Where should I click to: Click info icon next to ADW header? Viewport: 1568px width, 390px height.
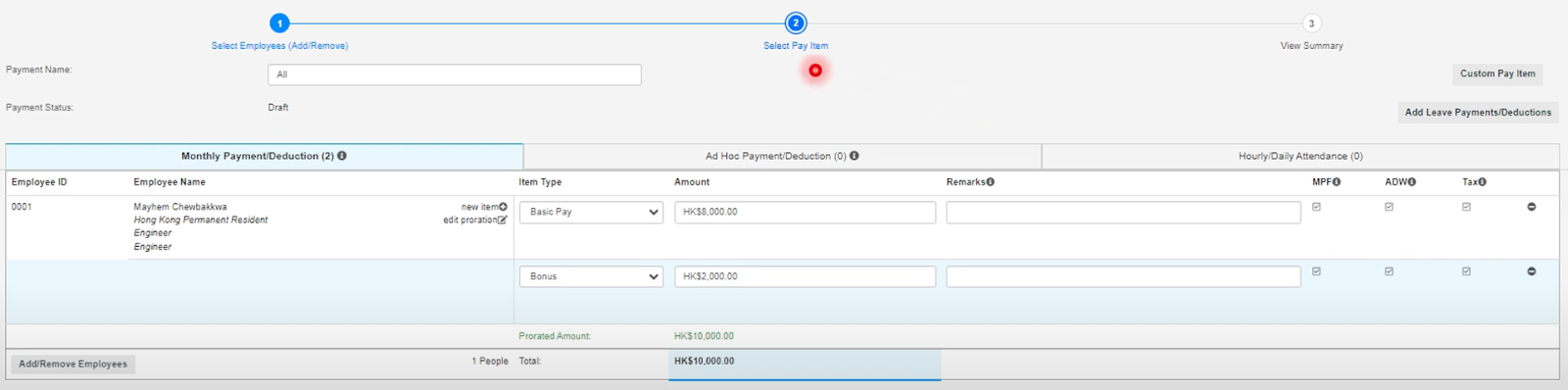pos(1412,182)
